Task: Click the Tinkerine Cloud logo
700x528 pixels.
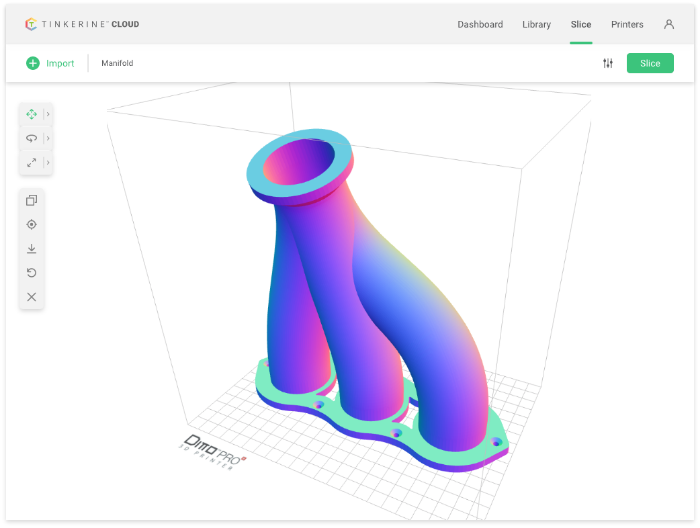Action: pyautogui.click(x=82, y=24)
